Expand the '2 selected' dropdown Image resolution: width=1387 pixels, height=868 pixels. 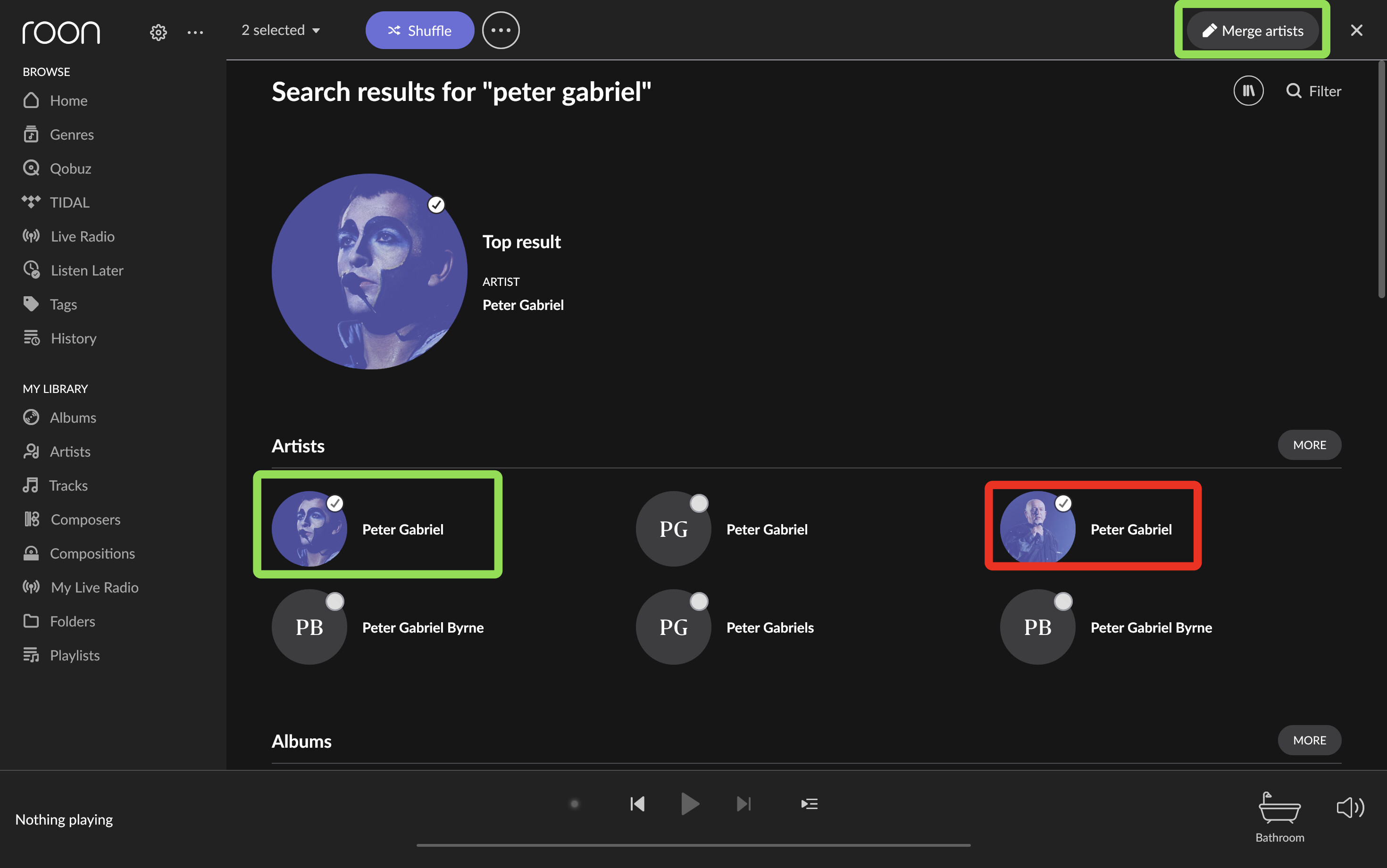pos(281,30)
